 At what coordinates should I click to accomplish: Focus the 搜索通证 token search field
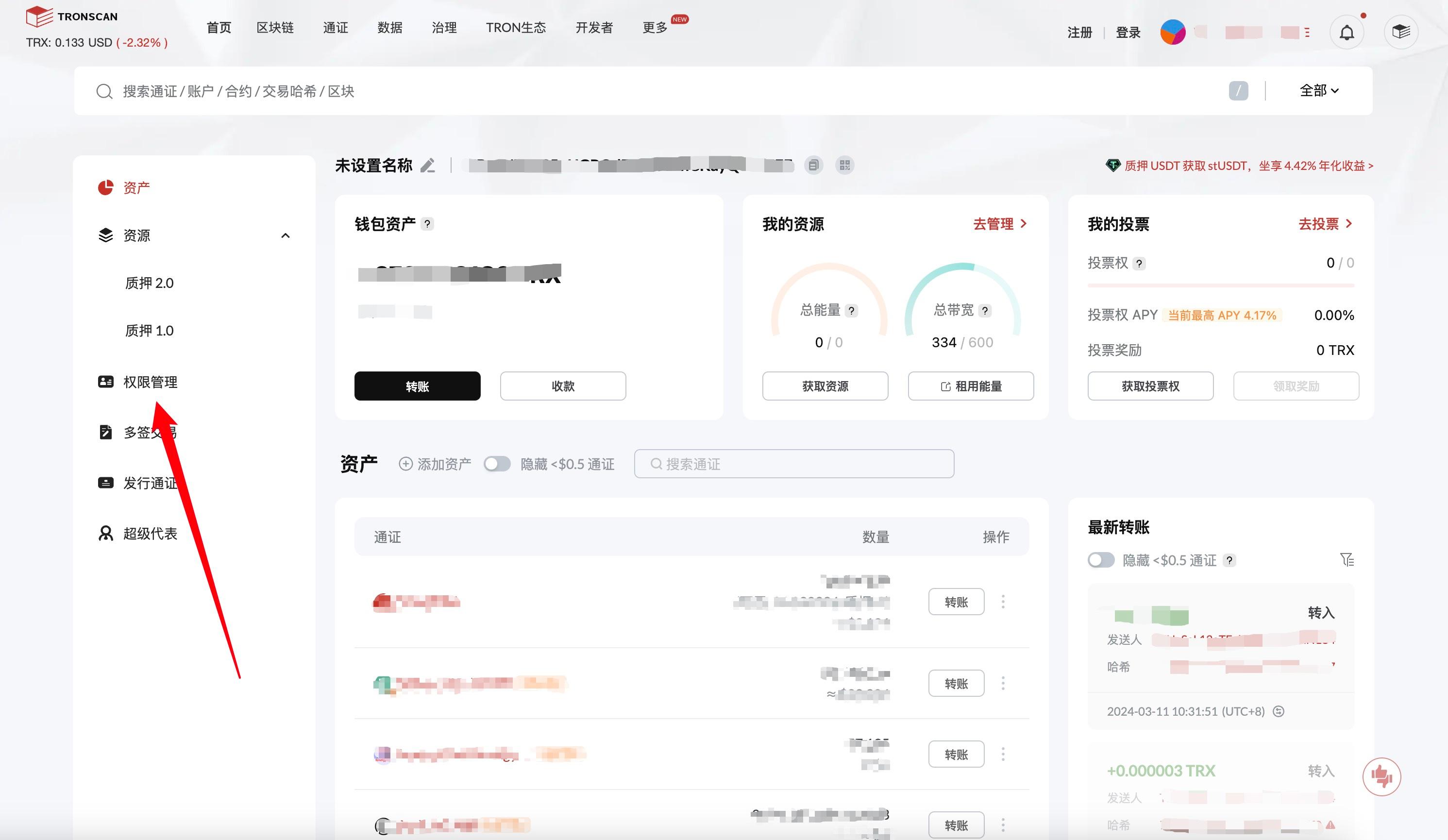tap(794, 464)
